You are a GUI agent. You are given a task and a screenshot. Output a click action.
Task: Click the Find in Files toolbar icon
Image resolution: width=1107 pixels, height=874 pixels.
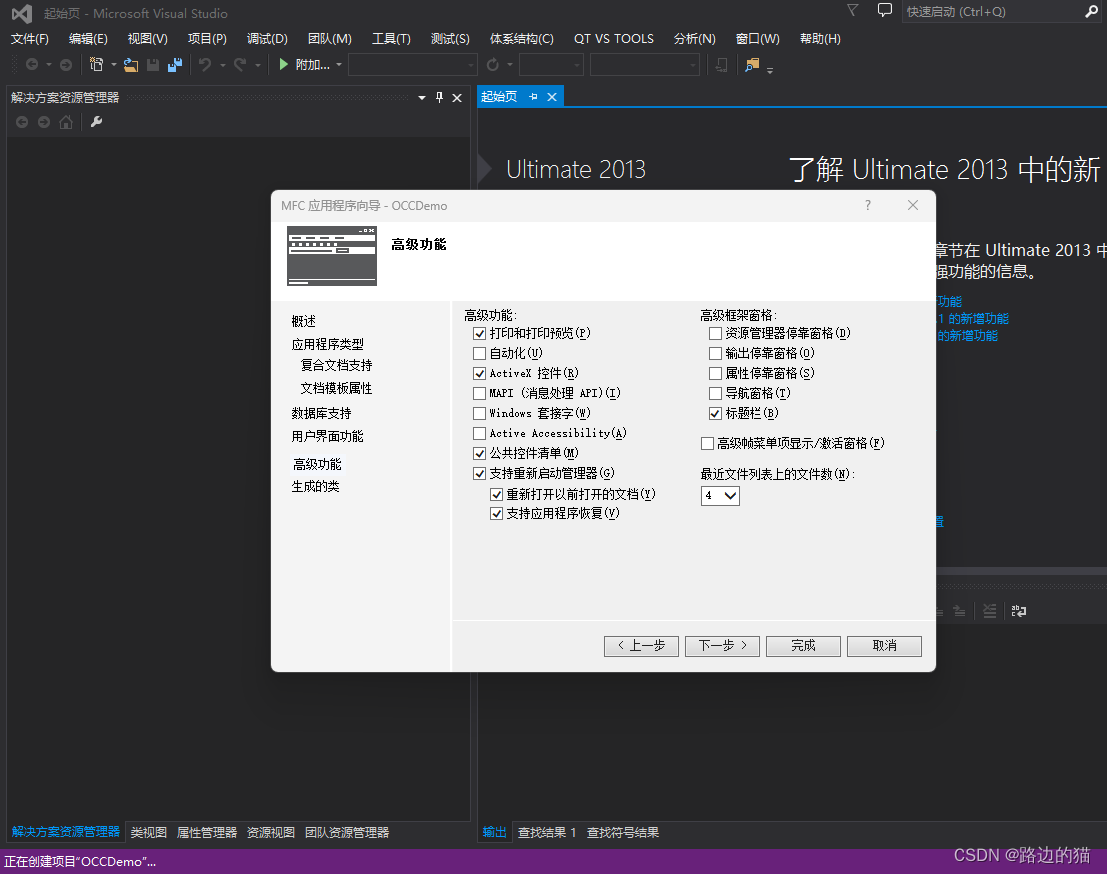click(x=752, y=65)
